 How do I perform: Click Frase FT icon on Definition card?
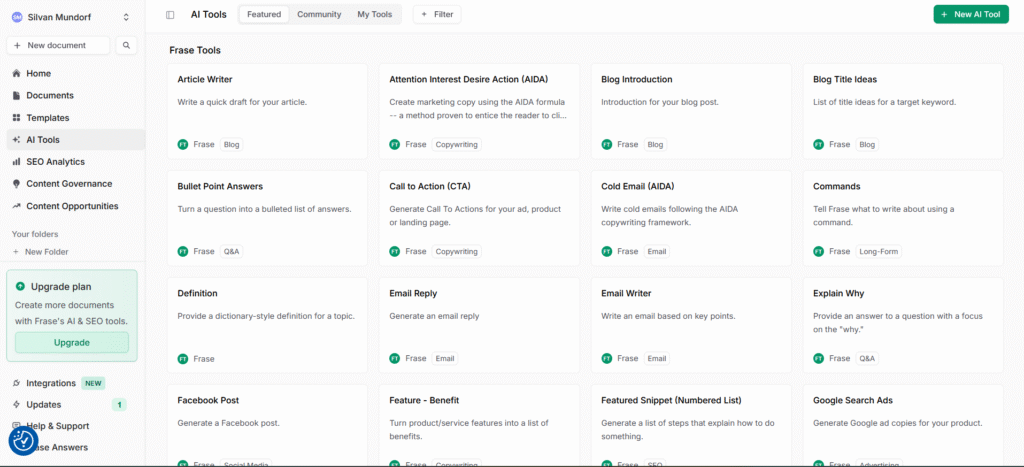[183, 359]
